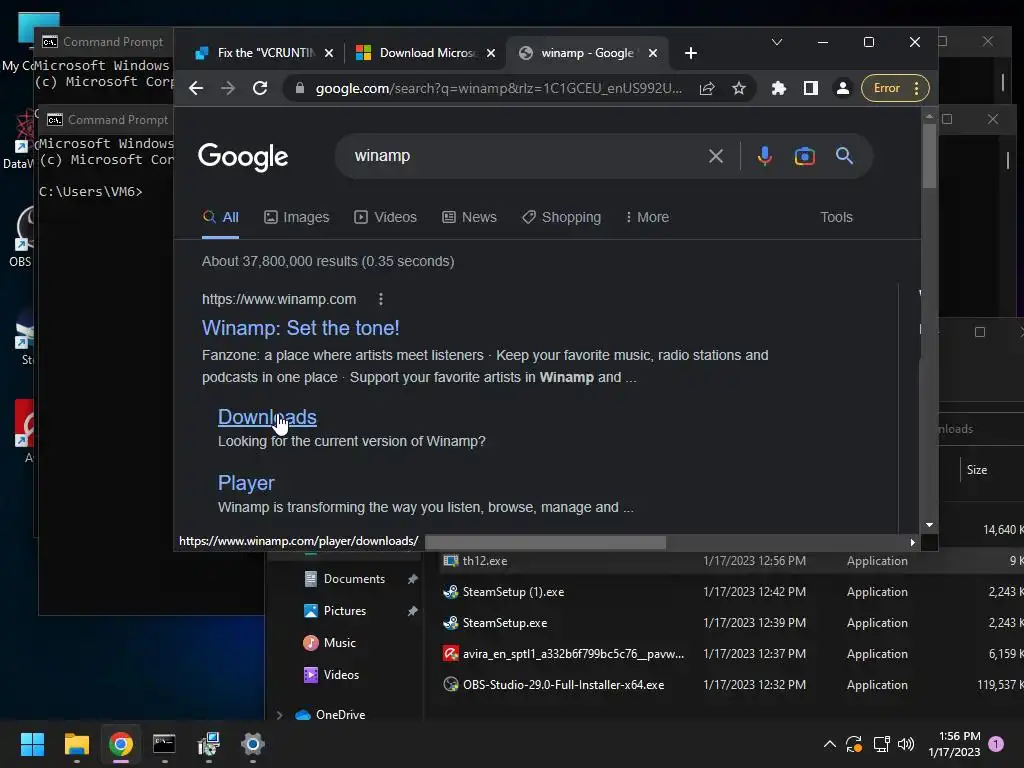1024x768 pixels.
Task: Open the volume speaker tray icon
Action: coord(906,744)
